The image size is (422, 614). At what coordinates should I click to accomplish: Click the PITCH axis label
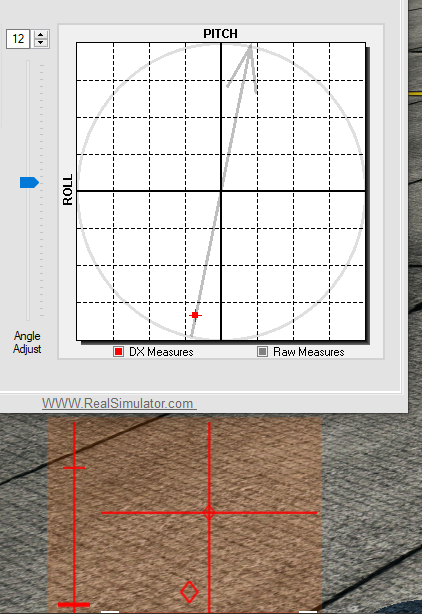220,34
